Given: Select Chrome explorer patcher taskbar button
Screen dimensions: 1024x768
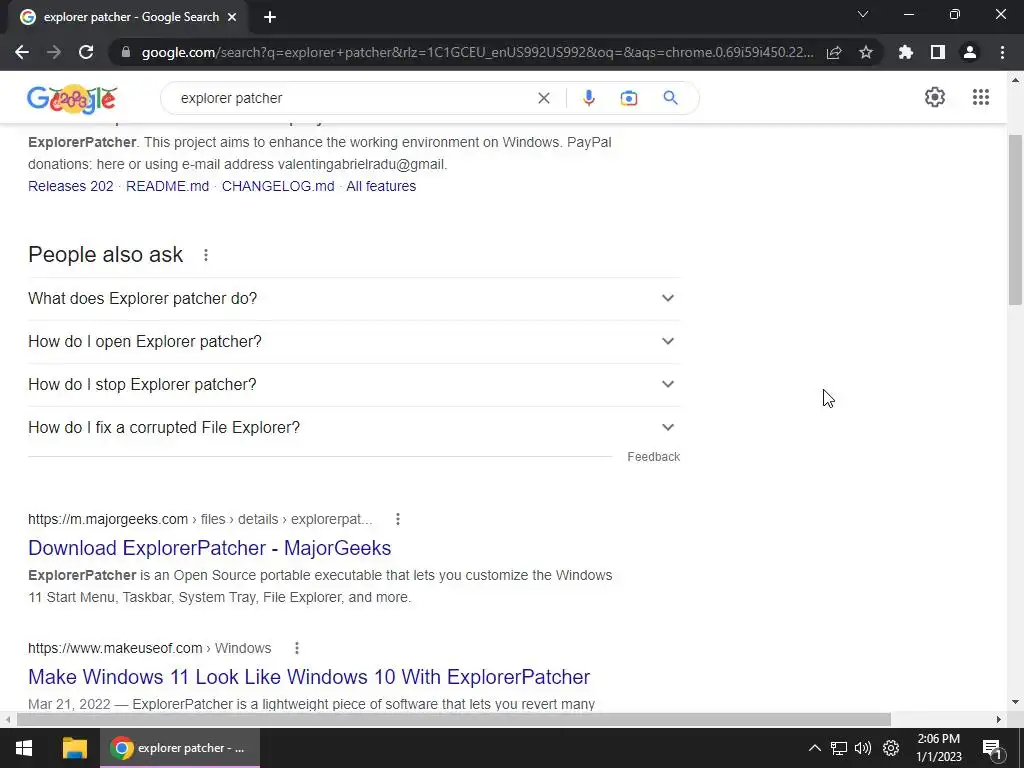Looking at the screenshot, I should (180, 748).
